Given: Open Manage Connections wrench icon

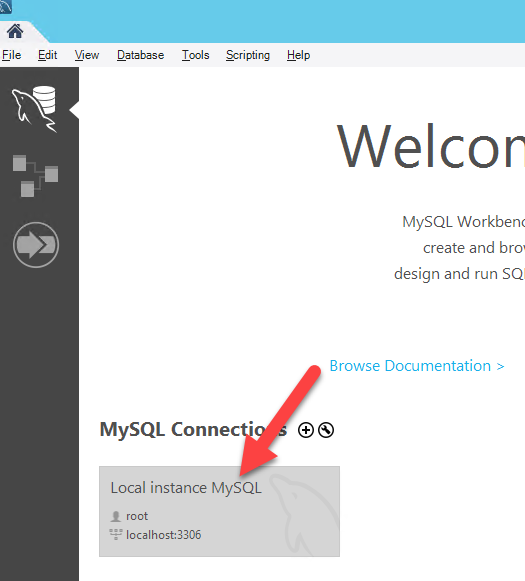Looking at the screenshot, I should tap(326, 430).
